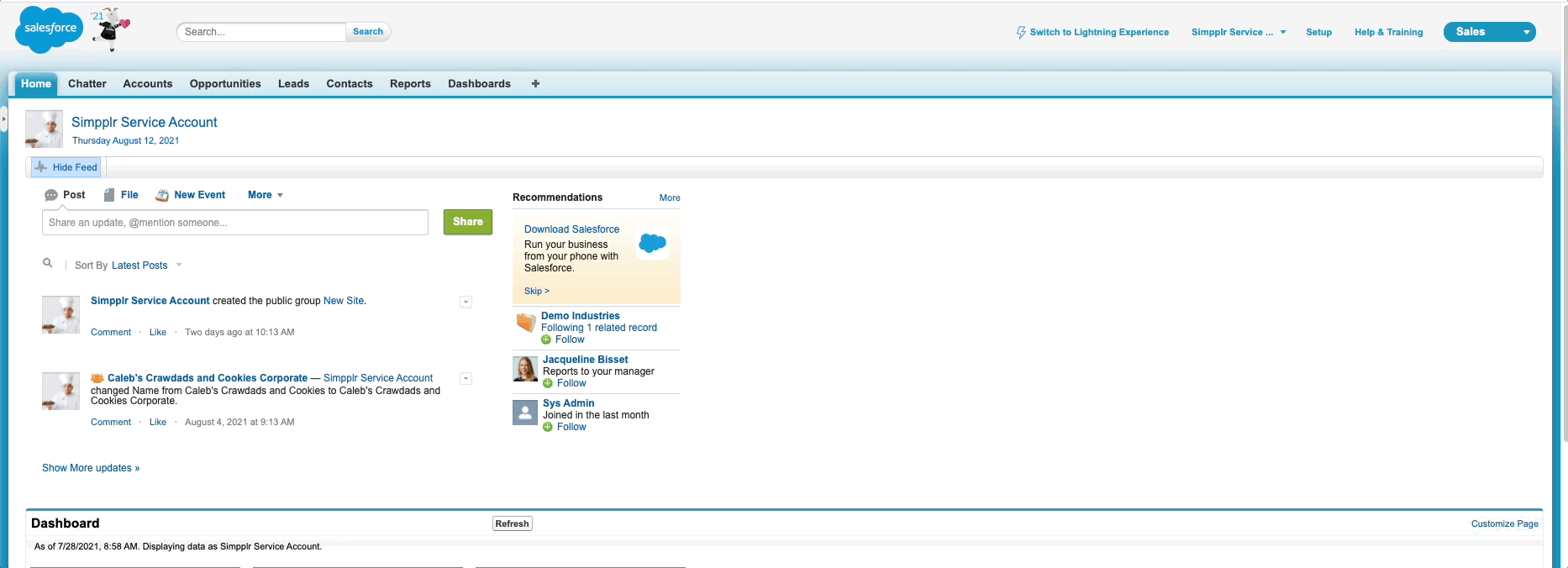Screen dimensions: 1568x568
Task: Click Jacqueline Bisset's profile photo
Action: (525, 368)
